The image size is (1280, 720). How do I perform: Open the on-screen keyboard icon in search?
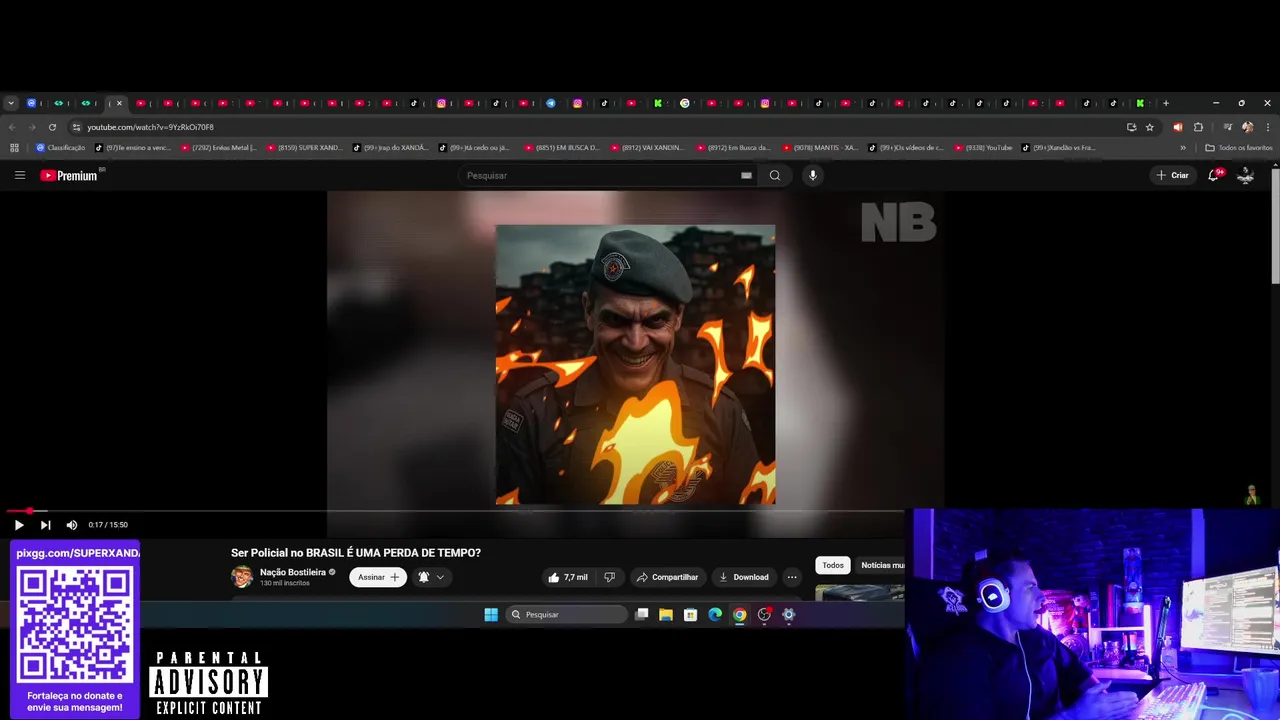(x=746, y=175)
